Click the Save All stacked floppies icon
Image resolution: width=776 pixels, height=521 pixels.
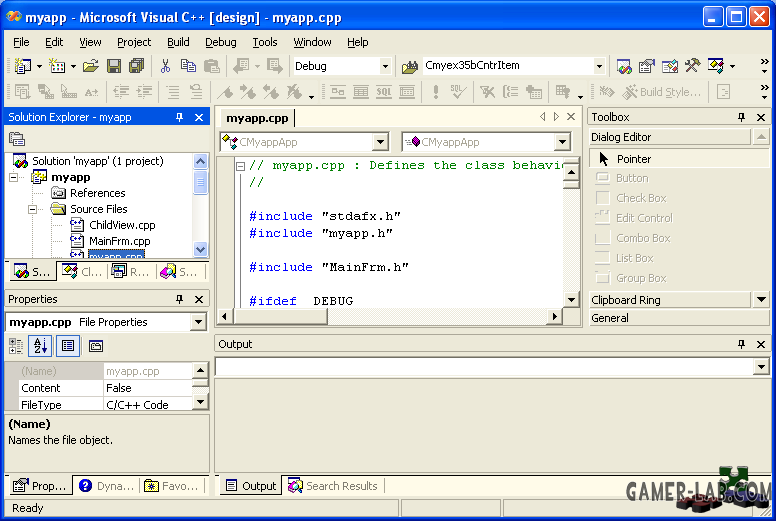pyautogui.click(x=137, y=66)
